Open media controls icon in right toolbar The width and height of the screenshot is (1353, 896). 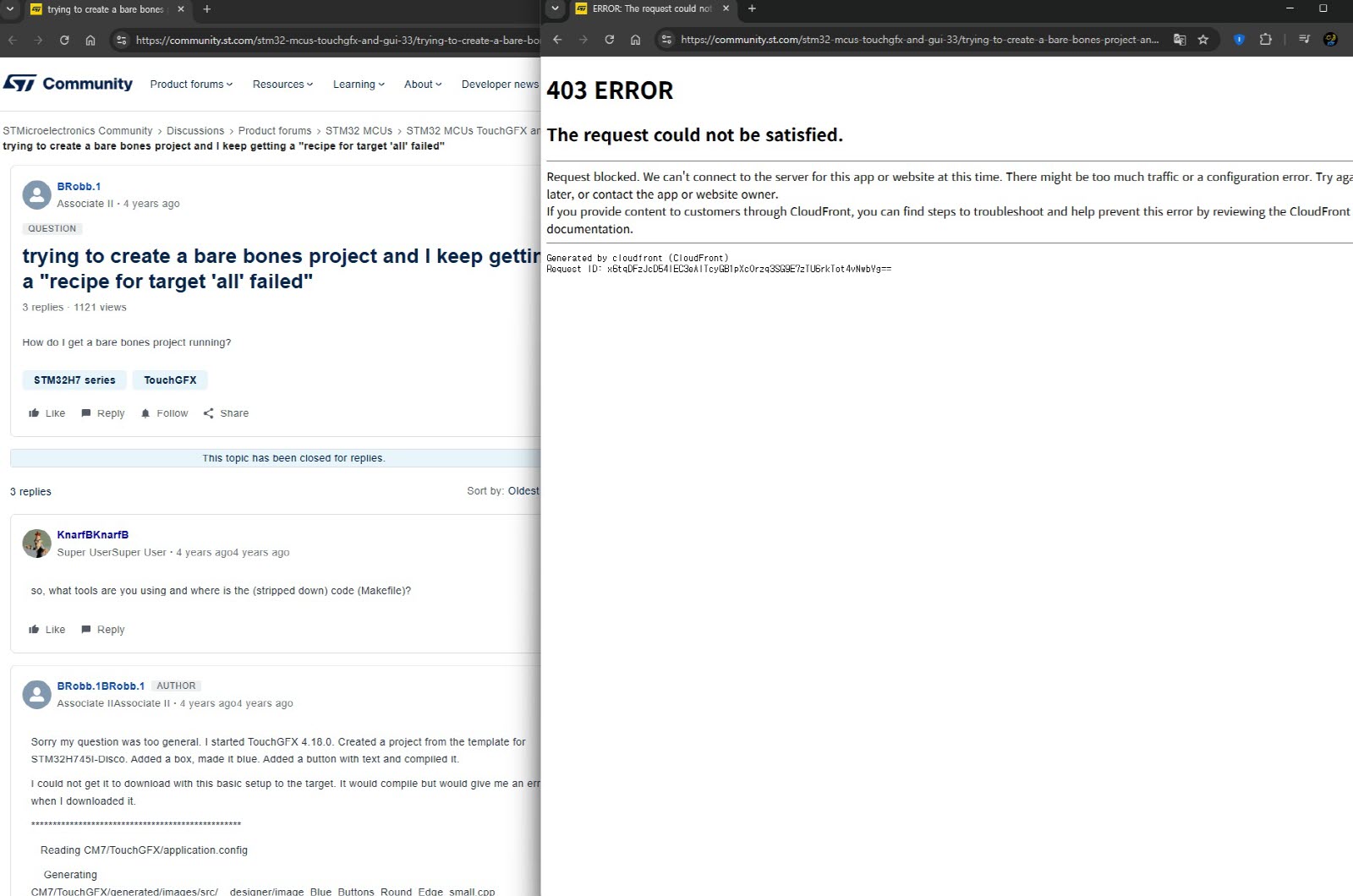(x=1304, y=40)
